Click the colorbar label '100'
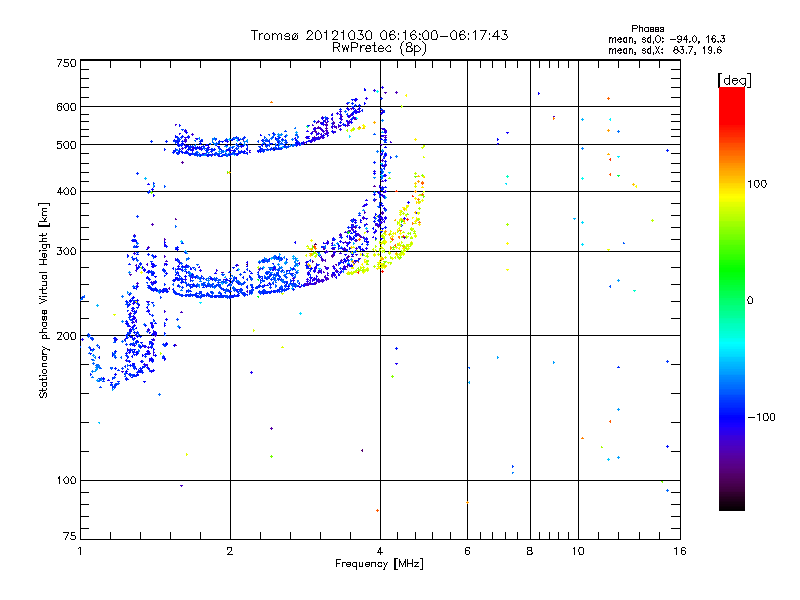 tap(757, 184)
